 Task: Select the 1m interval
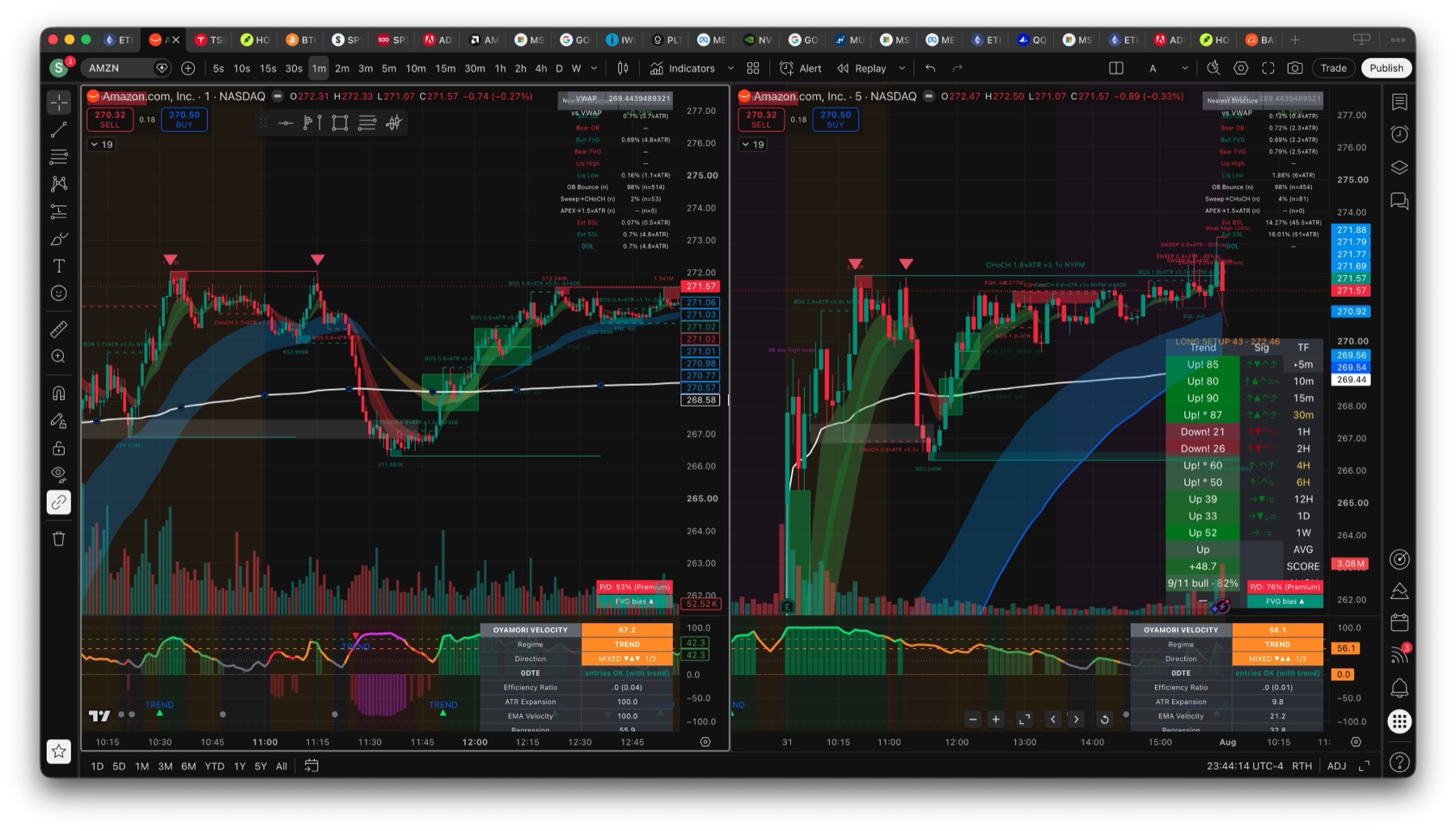[x=319, y=69]
